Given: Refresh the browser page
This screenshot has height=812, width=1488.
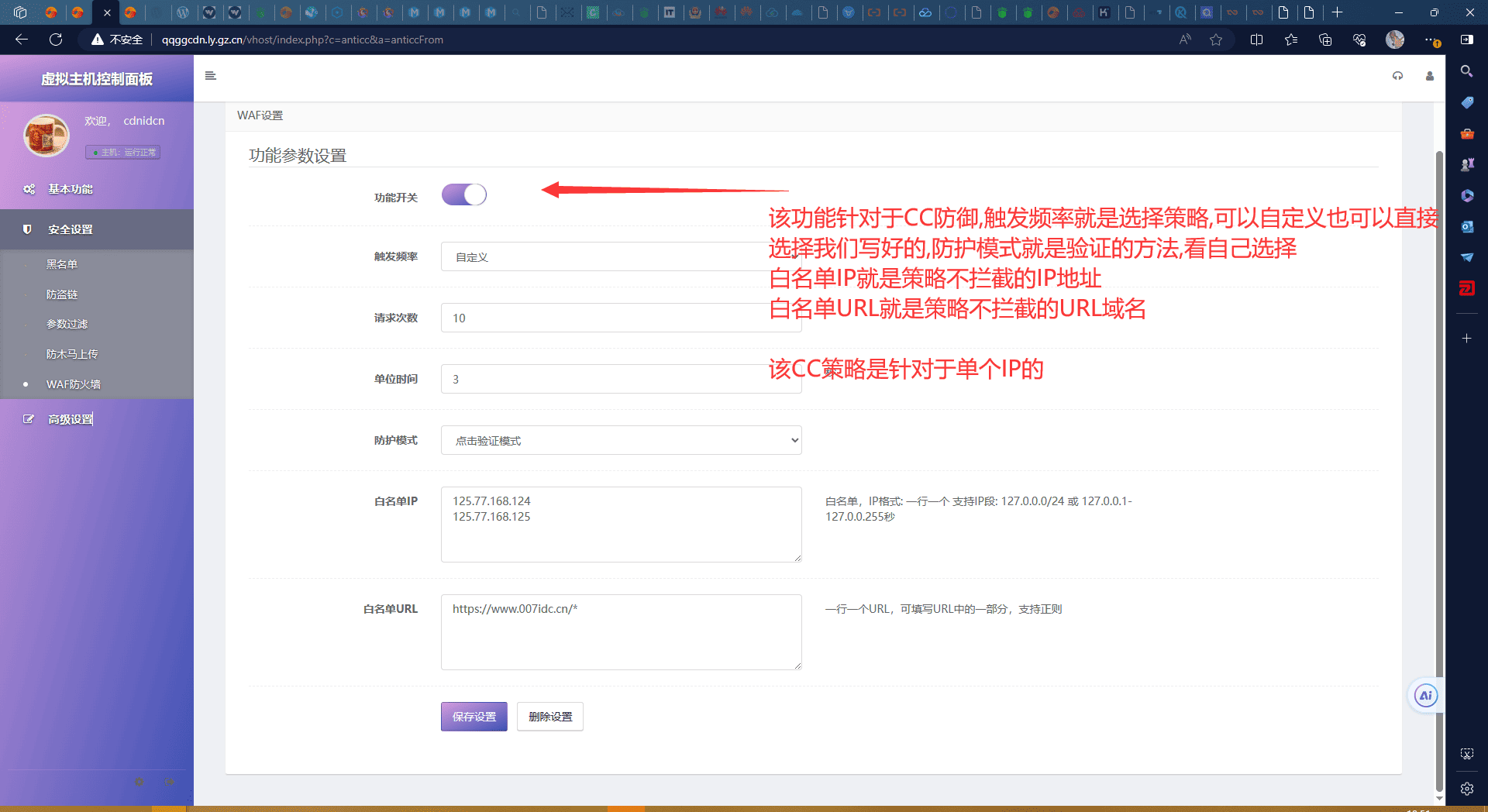Looking at the screenshot, I should (56, 40).
